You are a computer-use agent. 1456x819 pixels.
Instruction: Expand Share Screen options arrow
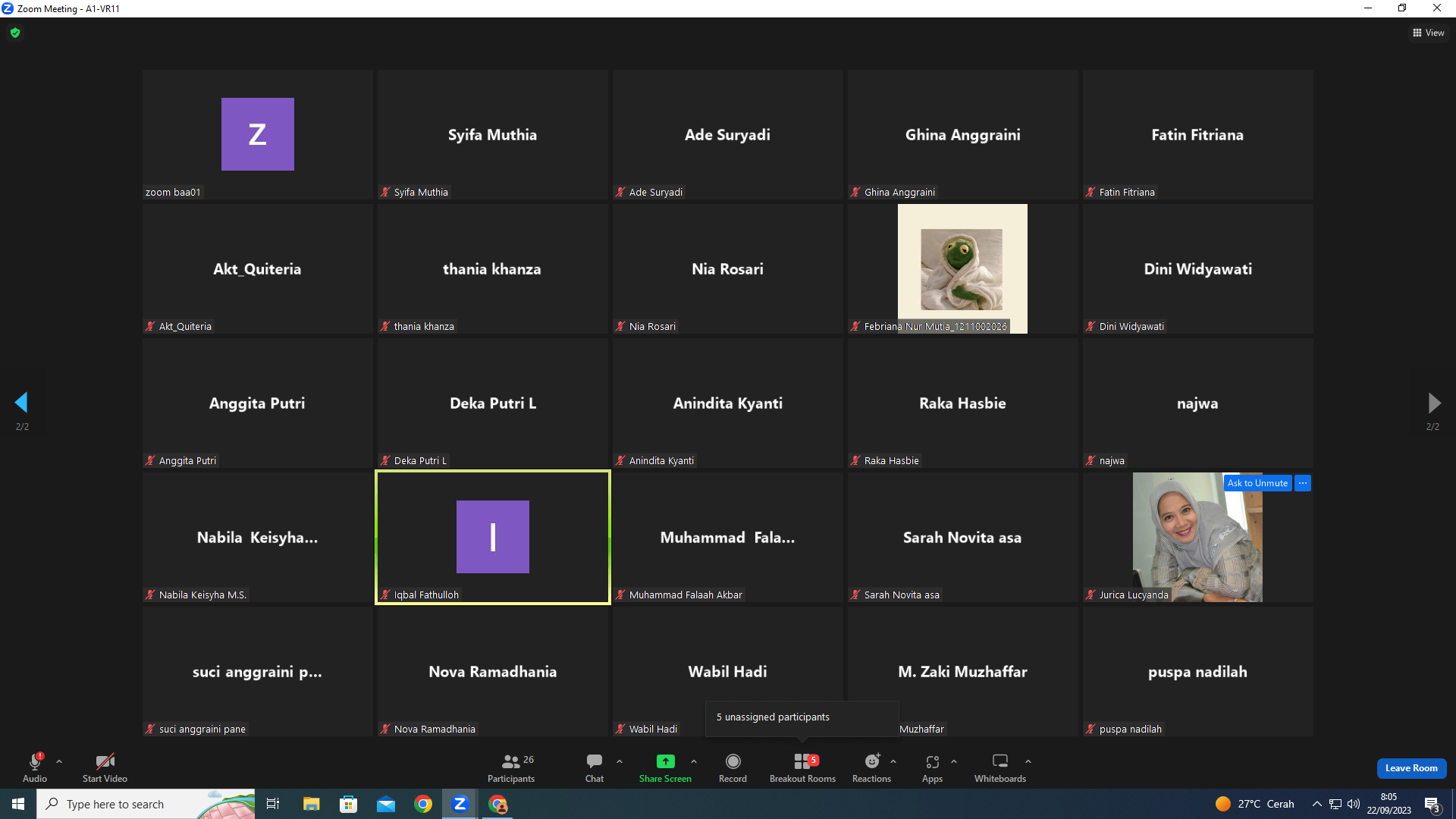click(x=694, y=761)
